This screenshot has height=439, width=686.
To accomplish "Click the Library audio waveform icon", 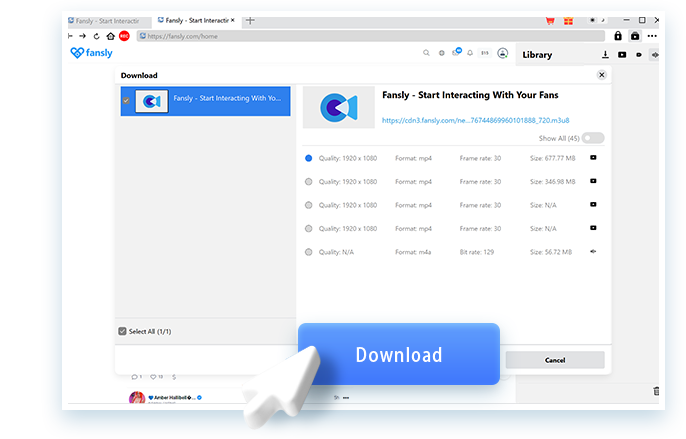I will pyautogui.click(x=655, y=55).
